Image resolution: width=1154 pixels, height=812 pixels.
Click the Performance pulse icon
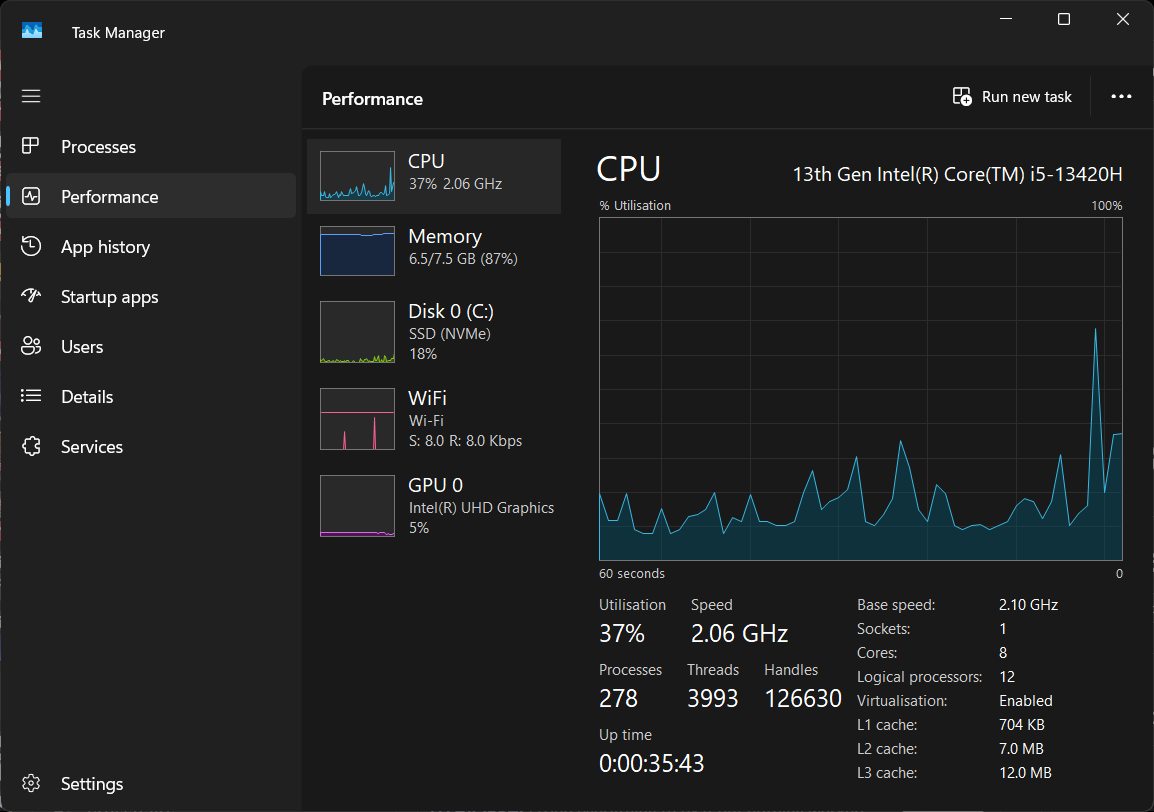coord(31,196)
